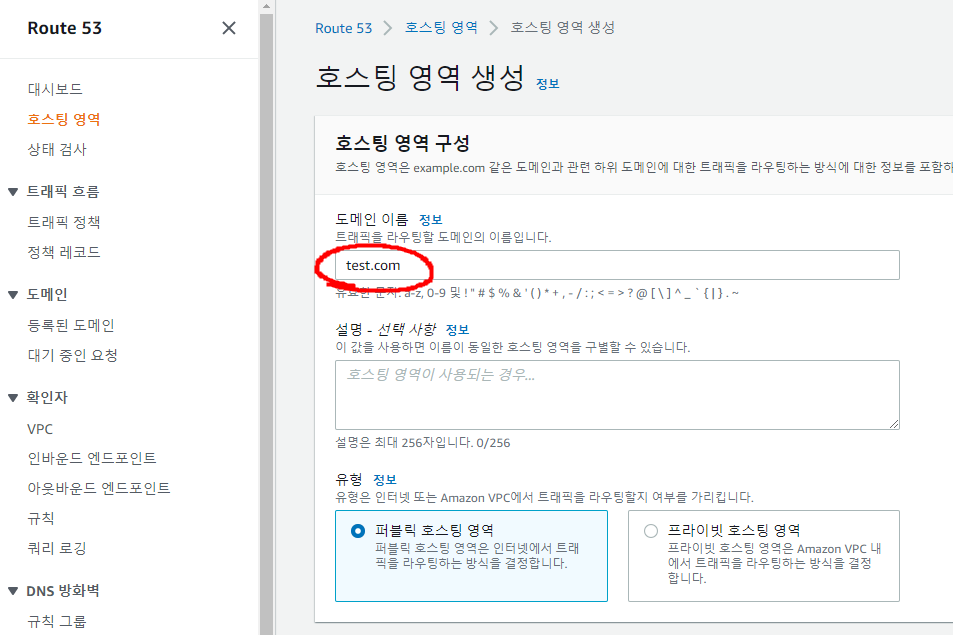The width and height of the screenshot is (953, 635).
Task: Open 대시보드 in the sidebar
Action: [55, 89]
